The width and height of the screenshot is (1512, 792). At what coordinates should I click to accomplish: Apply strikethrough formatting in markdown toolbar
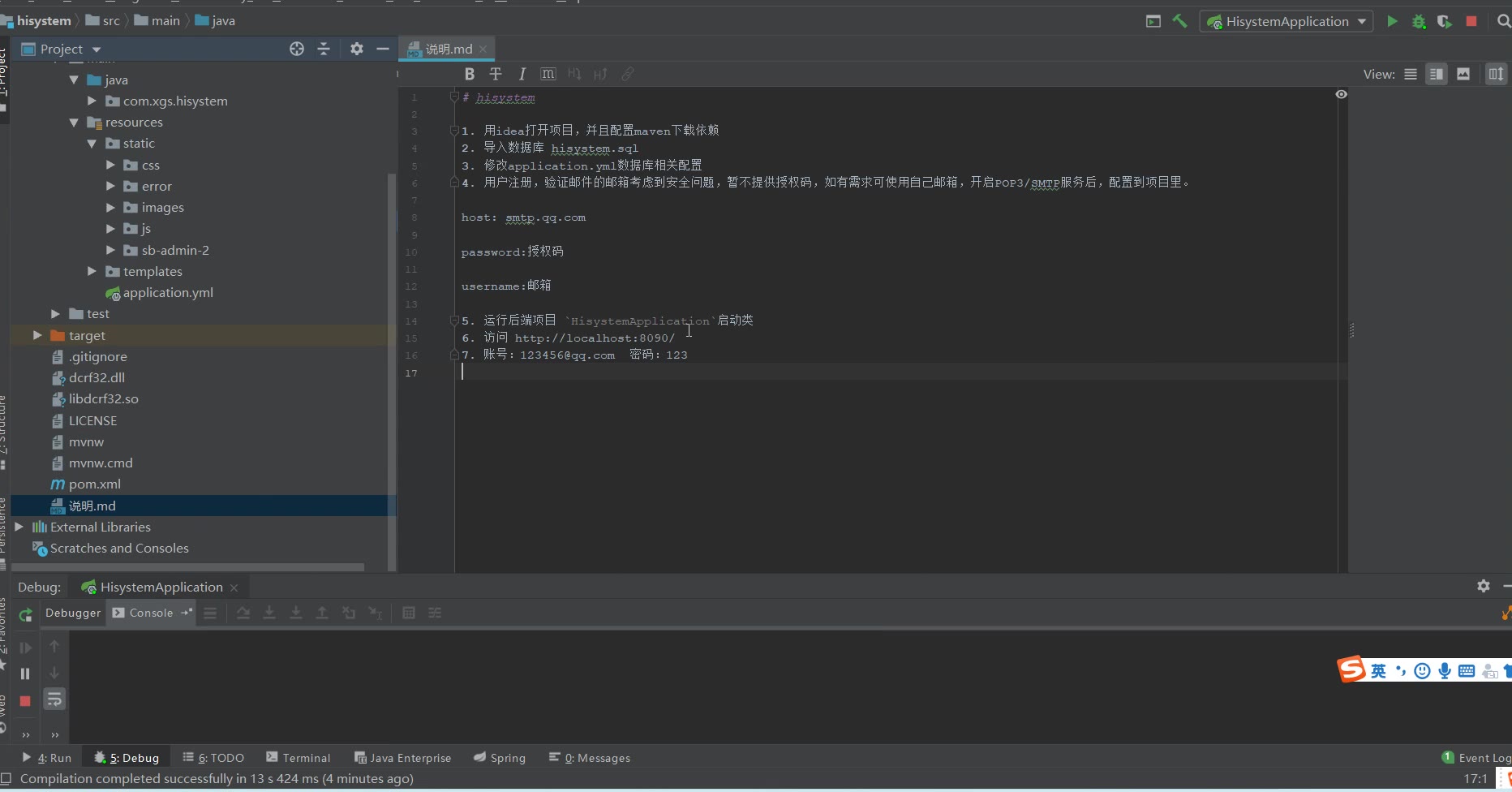[x=496, y=74]
